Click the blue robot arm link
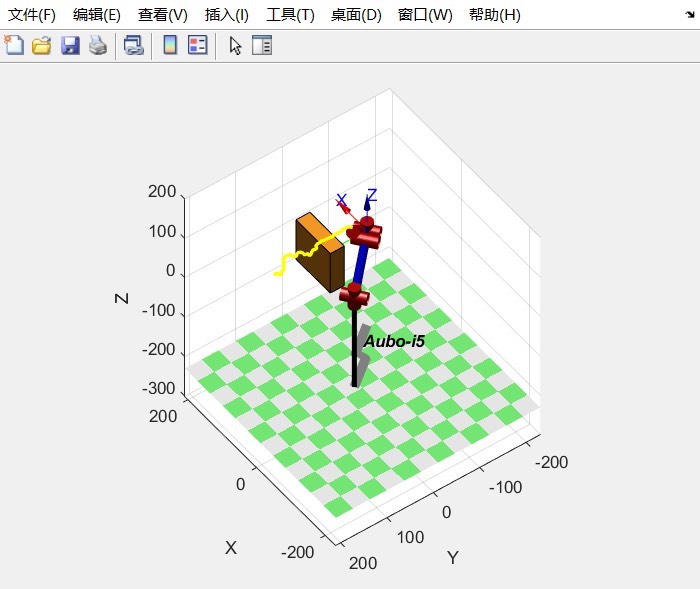Viewport: 700px width, 589px height. (x=361, y=263)
